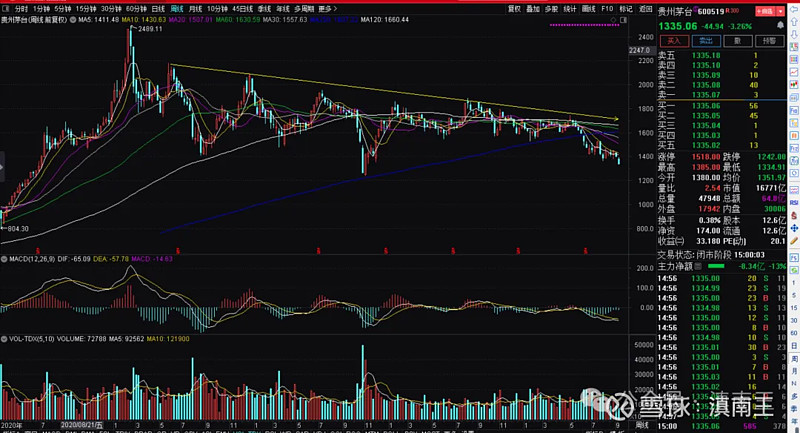Image resolution: width=800 pixels, height=433 pixels.
Task: Click the small toggle icon next to 主力净额
Action: [x=698, y=266]
